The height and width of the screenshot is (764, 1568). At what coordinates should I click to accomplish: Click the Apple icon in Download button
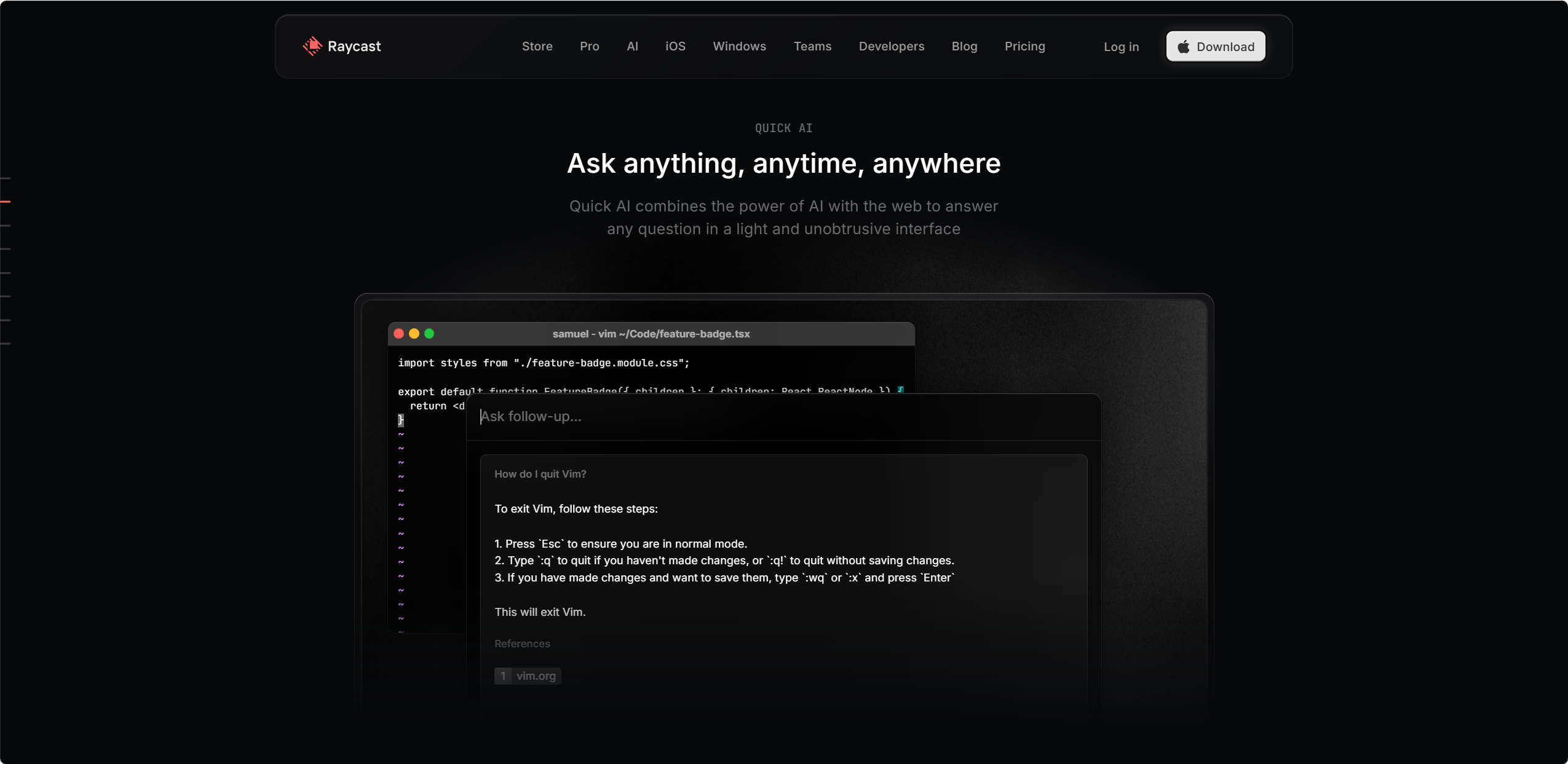1183,47
